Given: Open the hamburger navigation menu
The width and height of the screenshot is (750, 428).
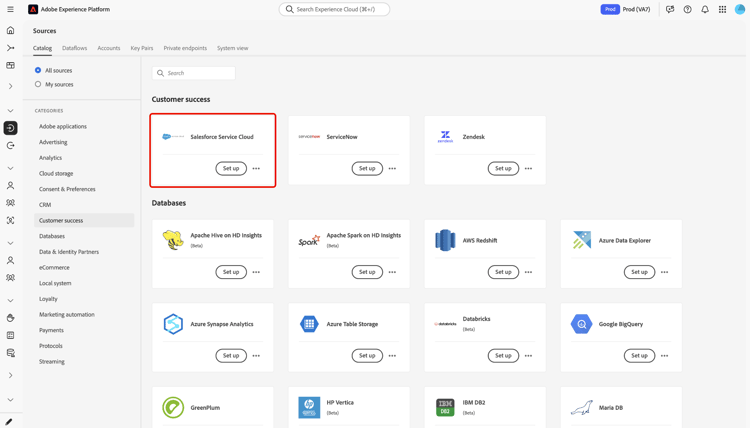Looking at the screenshot, I should [11, 9].
